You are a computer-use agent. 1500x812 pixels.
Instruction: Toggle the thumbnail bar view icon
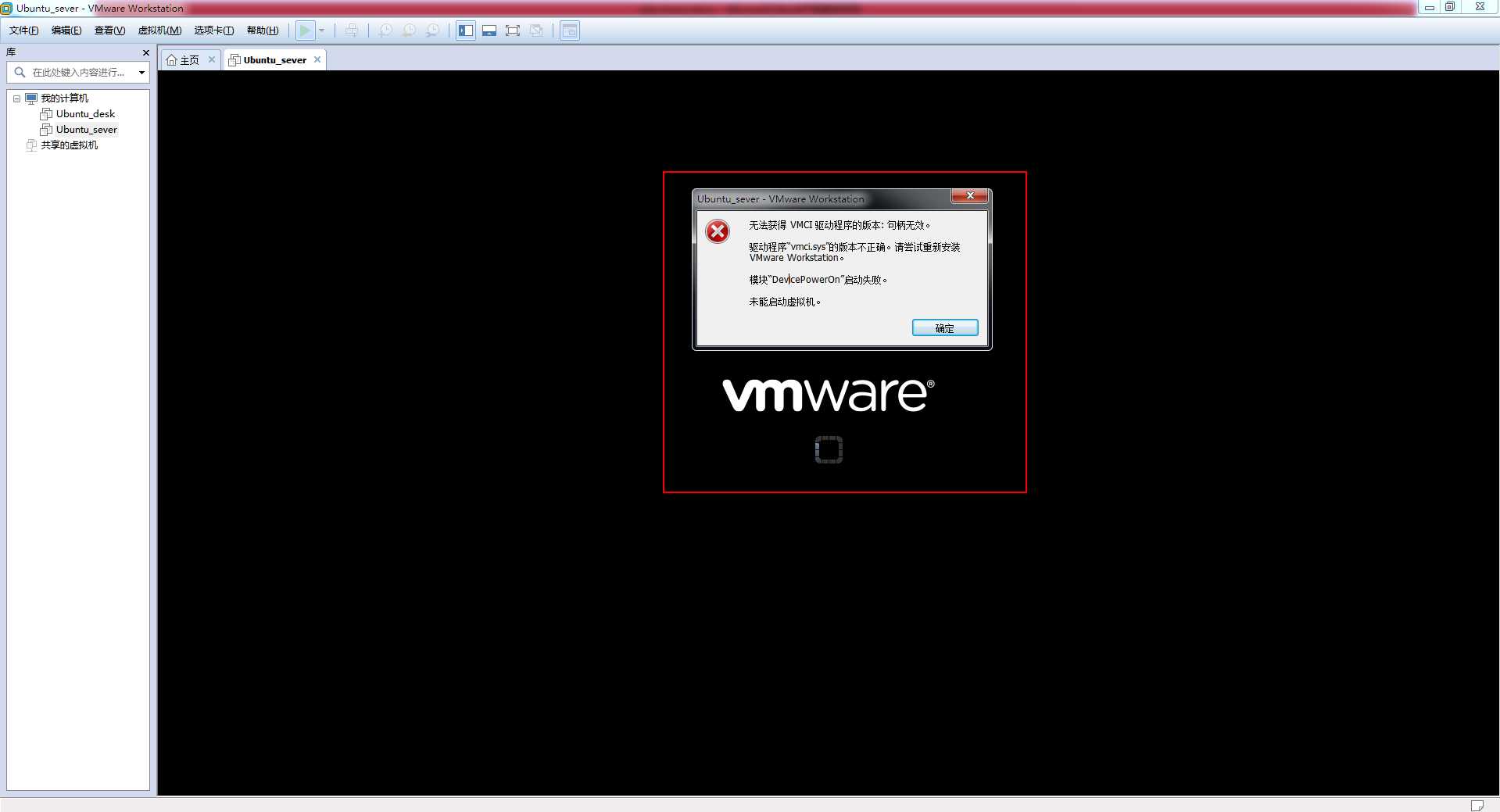[x=489, y=30]
